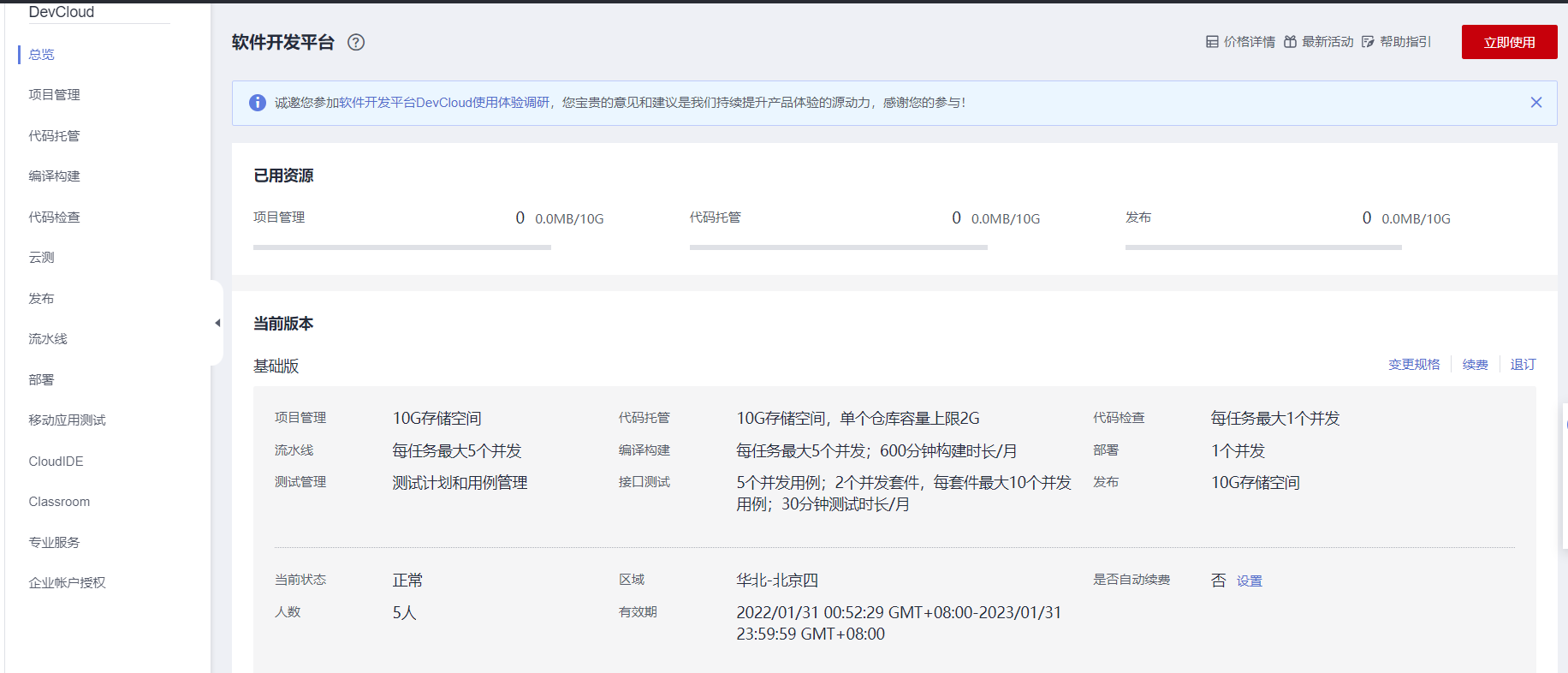
Task: Open 移动应用测试 in the sidebar
Action: click(x=67, y=420)
